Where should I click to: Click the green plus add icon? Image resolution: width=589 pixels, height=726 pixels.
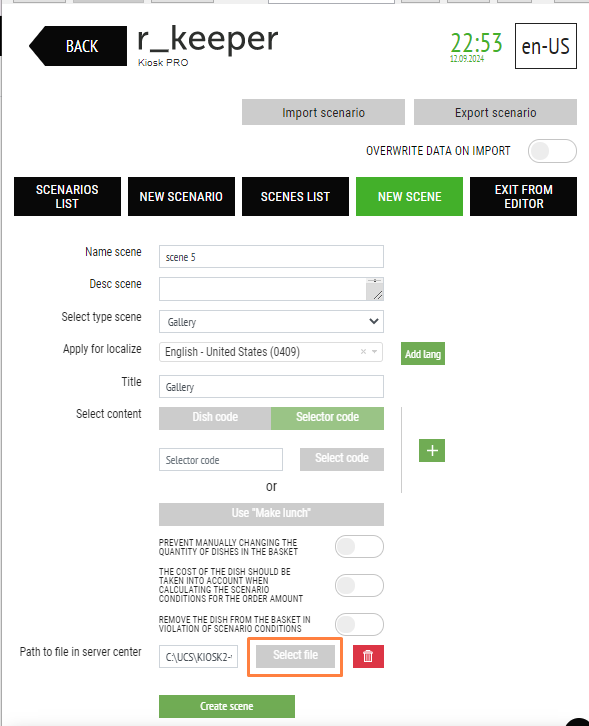[x=432, y=451]
